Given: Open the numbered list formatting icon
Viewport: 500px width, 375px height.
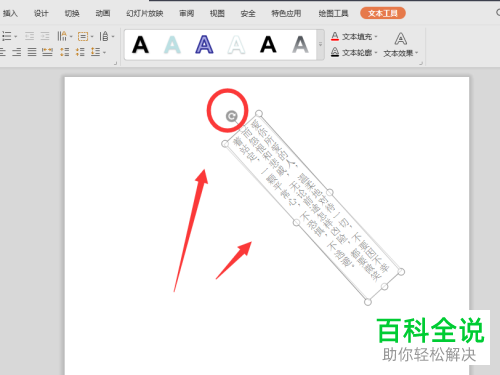Looking at the screenshot, I should point(6,36).
